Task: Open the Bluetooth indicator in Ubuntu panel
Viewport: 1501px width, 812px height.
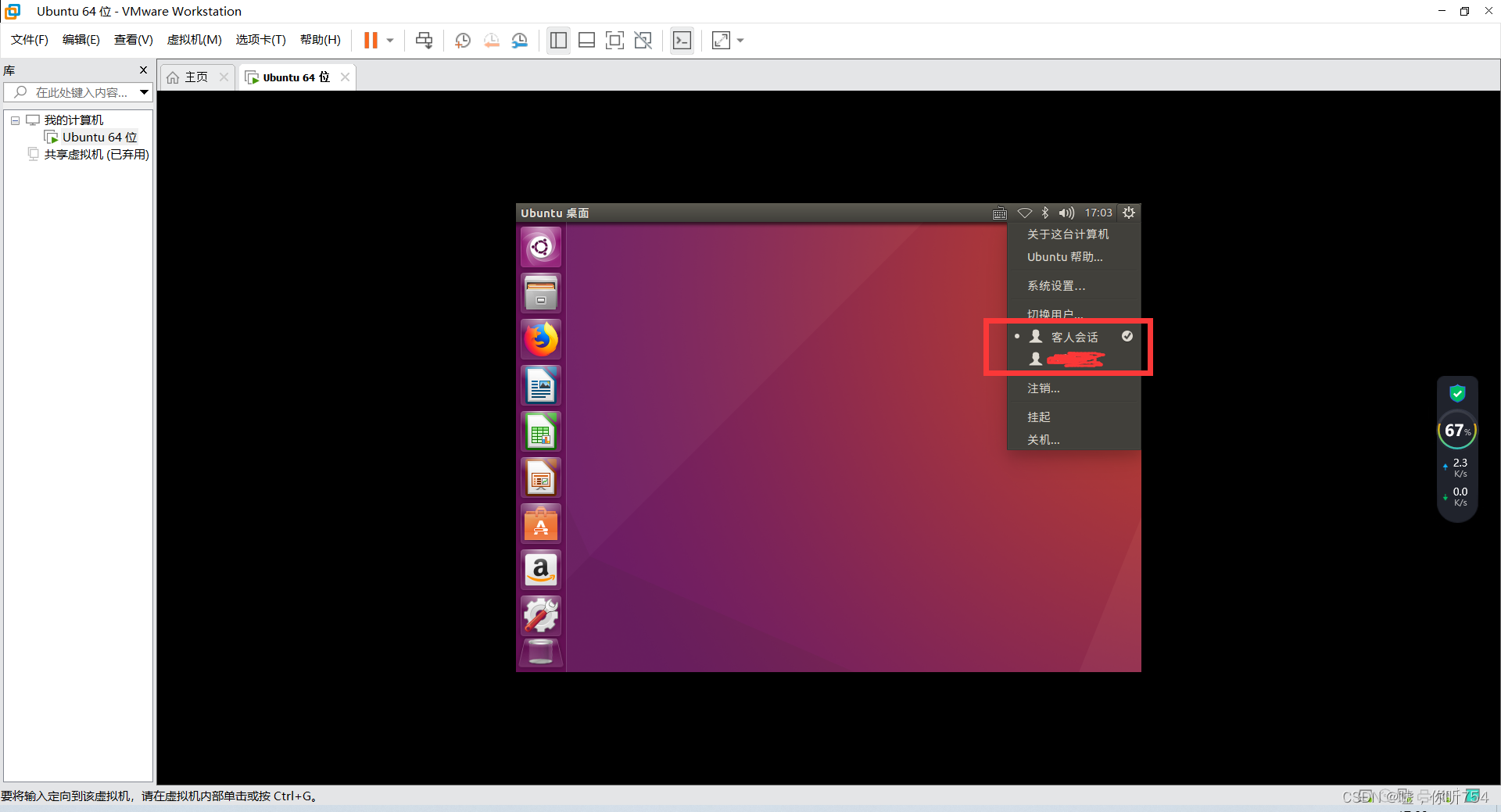Action: coord(1045,213)
